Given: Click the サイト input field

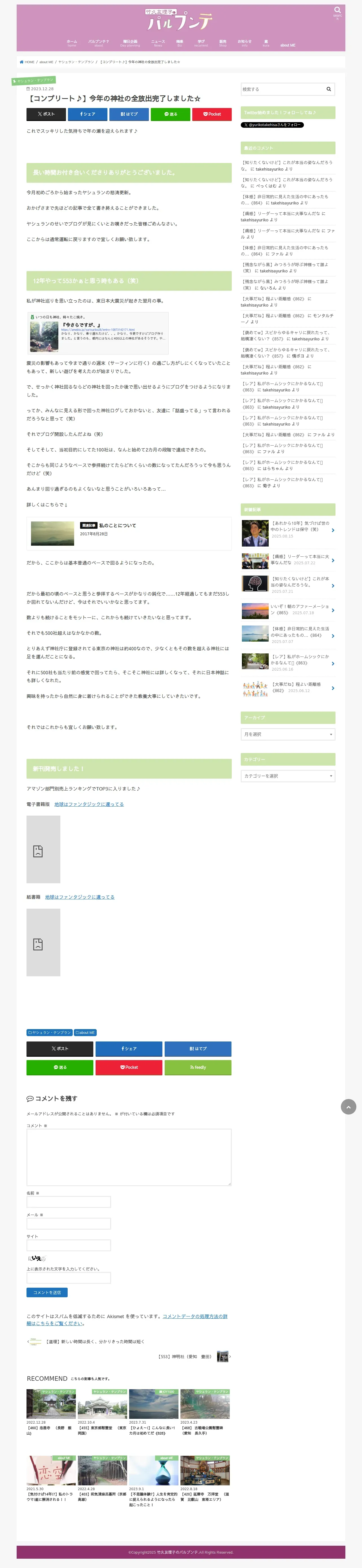Looking at the screenshot, I should [x=69, y=1245].
